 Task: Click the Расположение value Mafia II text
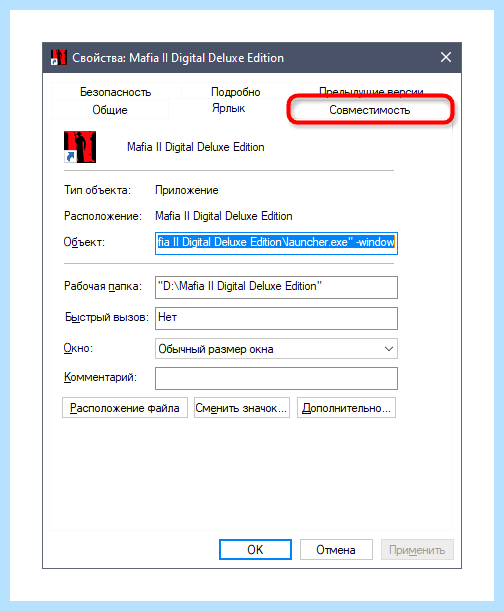[x=224, y=216]
